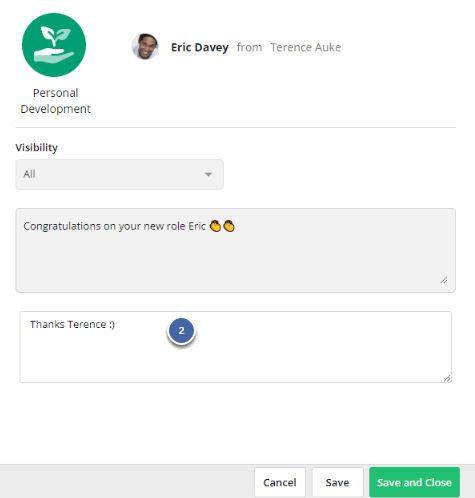
Task: Click the word 'from' between names
Action: 249,47
